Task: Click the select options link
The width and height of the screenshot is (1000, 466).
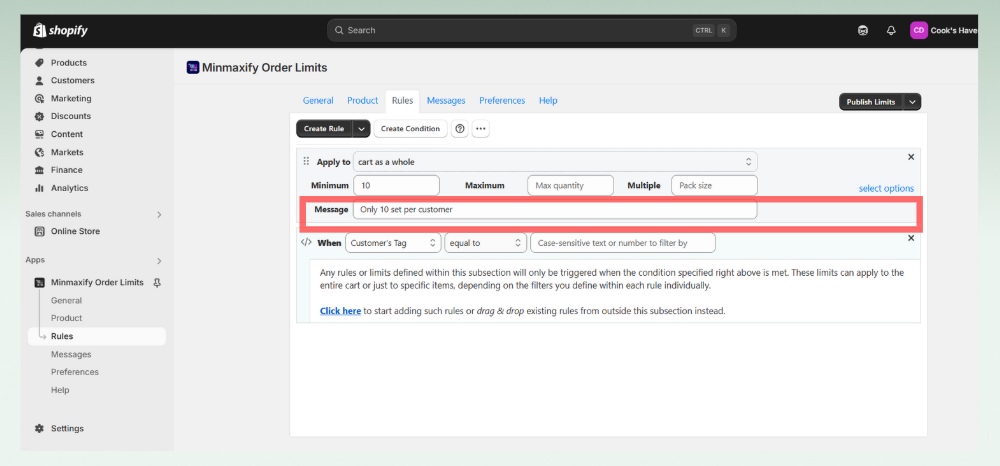Action: (886, 189)
